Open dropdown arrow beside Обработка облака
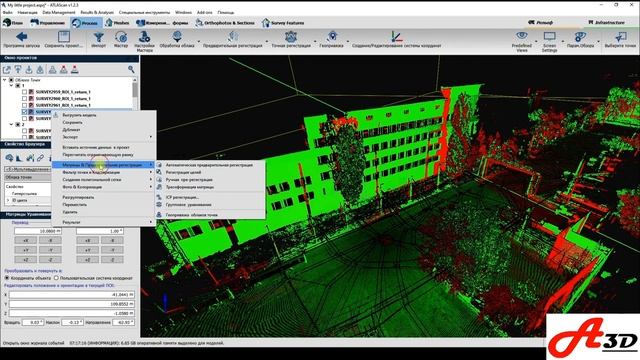The height and width of the screenshot is (360, 640). click(199, 42)
